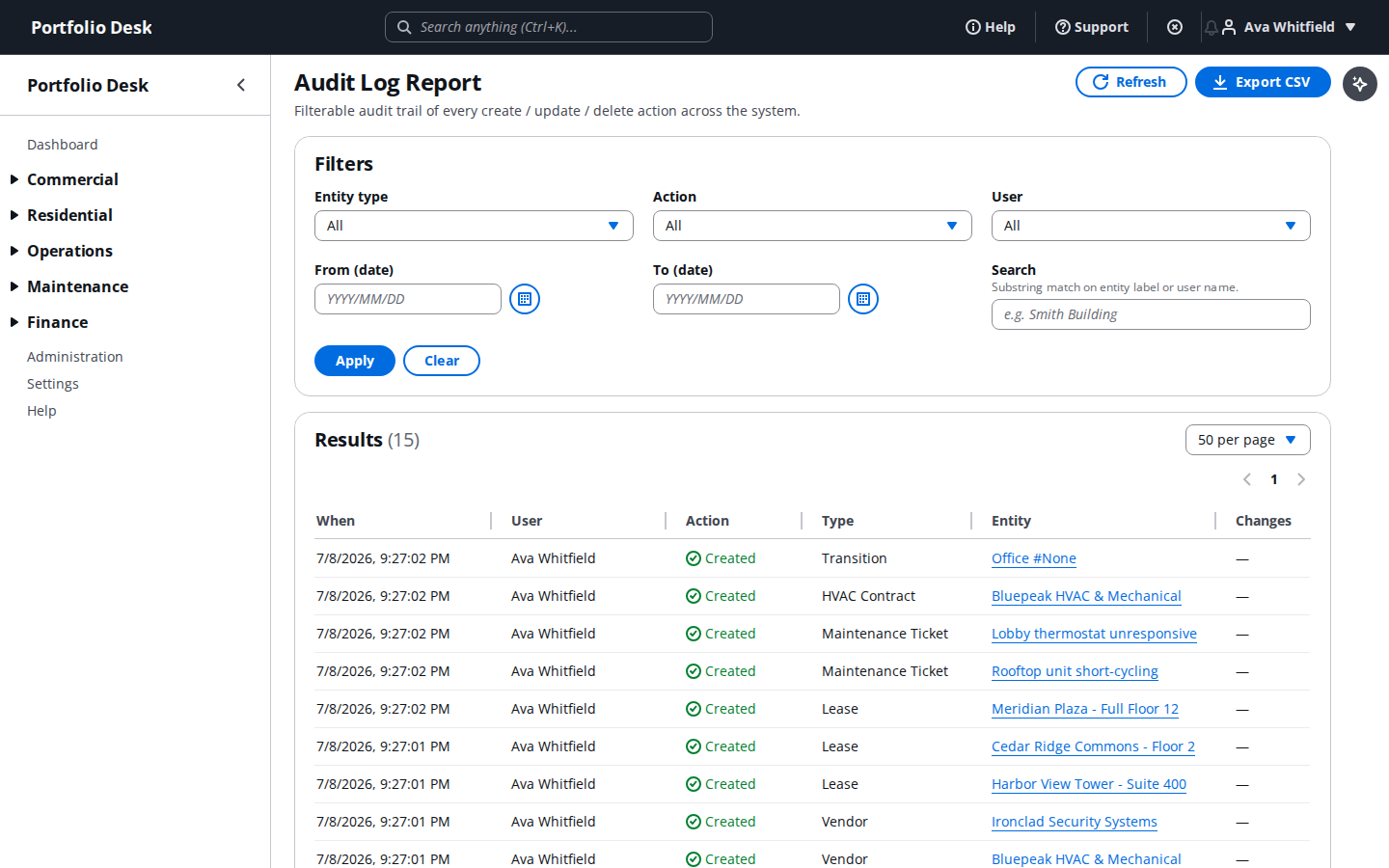Screen dimensions: 1389x868
Task: Sort by the Action column header
Action: coord(707,521)
